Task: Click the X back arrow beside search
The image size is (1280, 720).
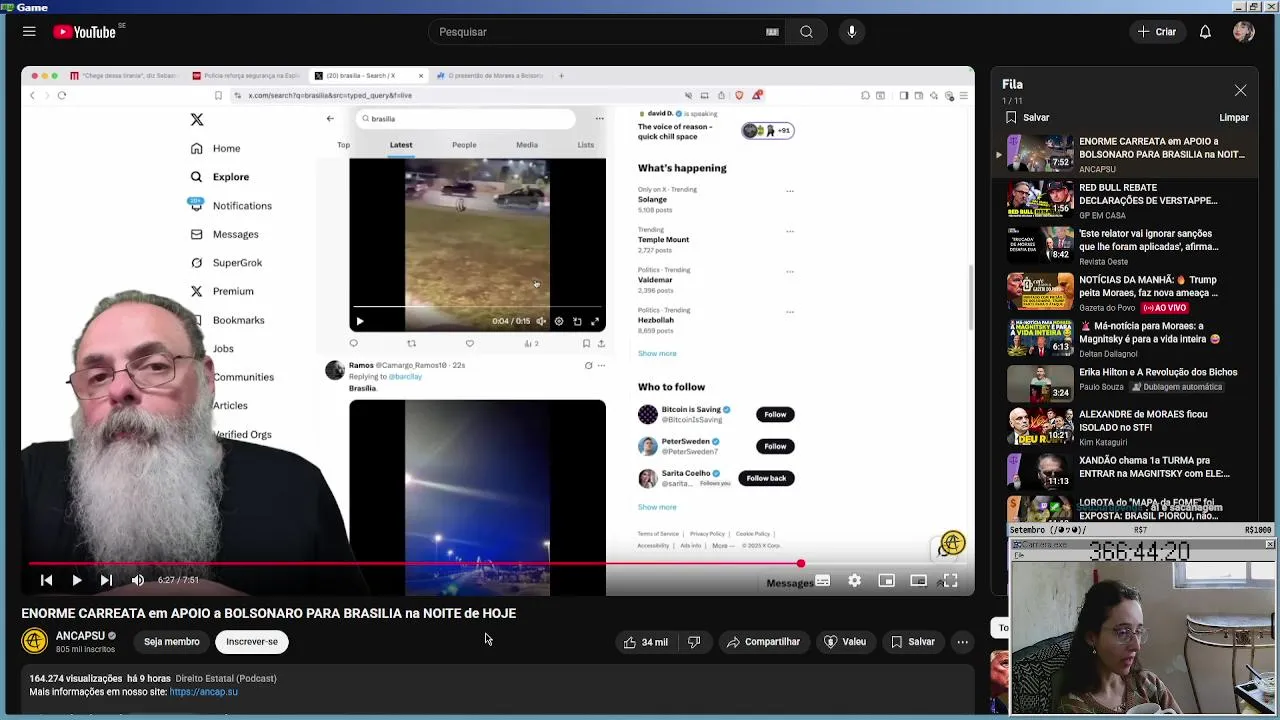Action: (330, 119)
